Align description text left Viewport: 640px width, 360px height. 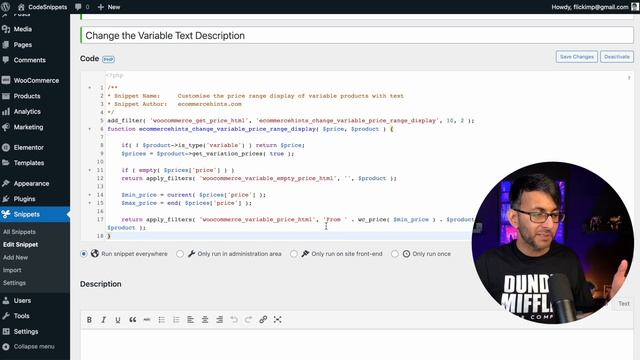pos(190,320)
